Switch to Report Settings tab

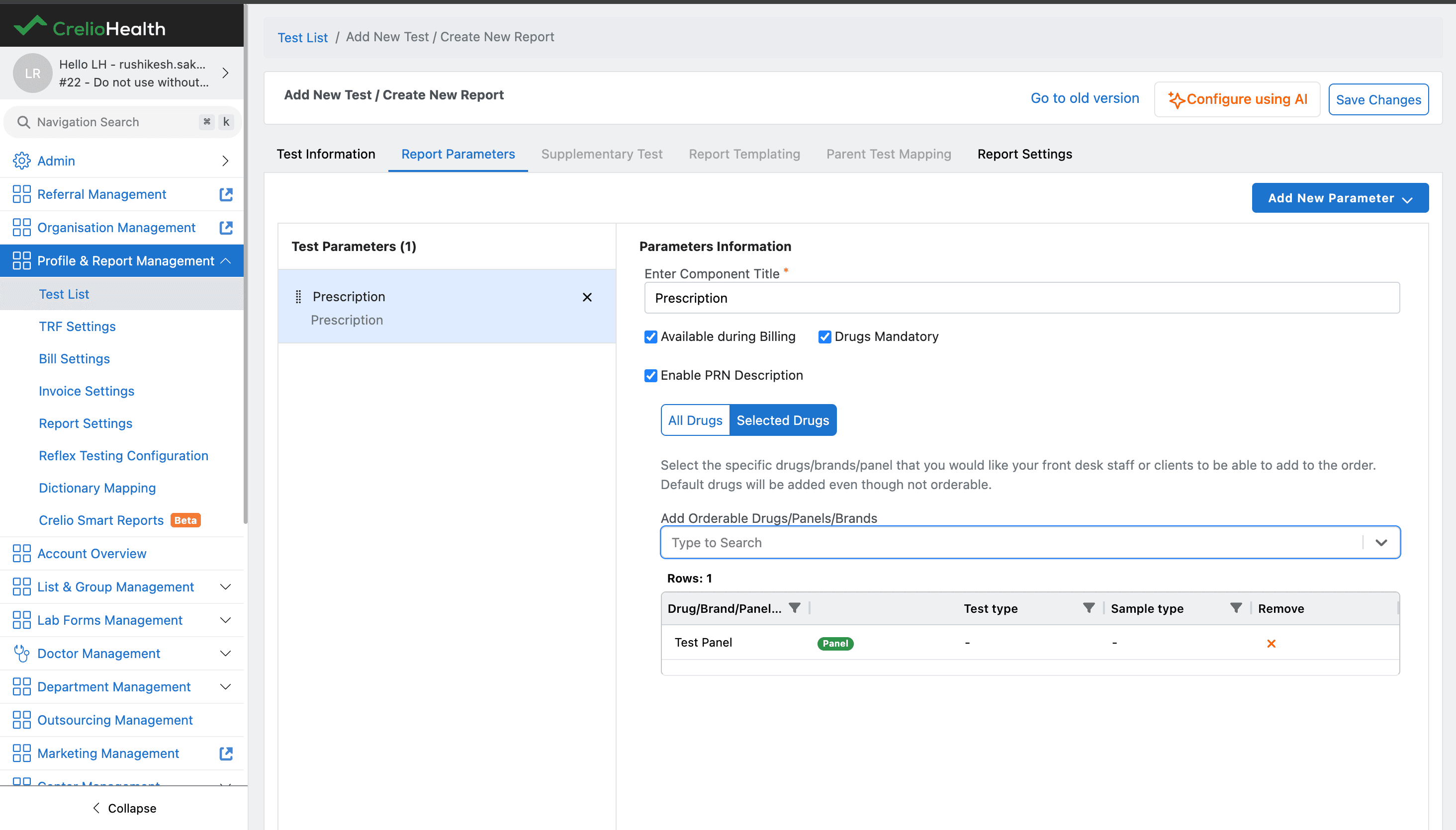(x=1025, y=154)
